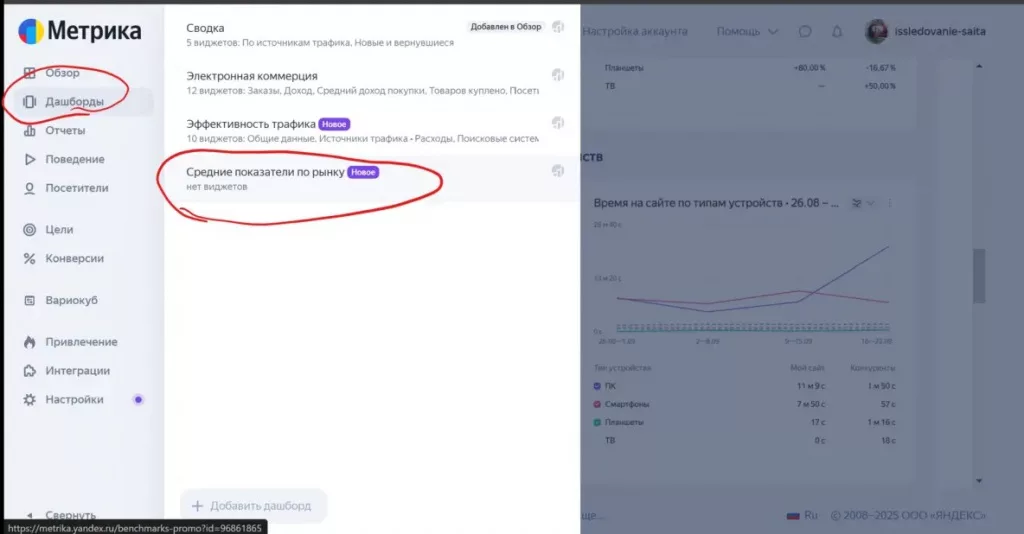
Task: Click the Конкуренты column header
Action: [873, 368]
